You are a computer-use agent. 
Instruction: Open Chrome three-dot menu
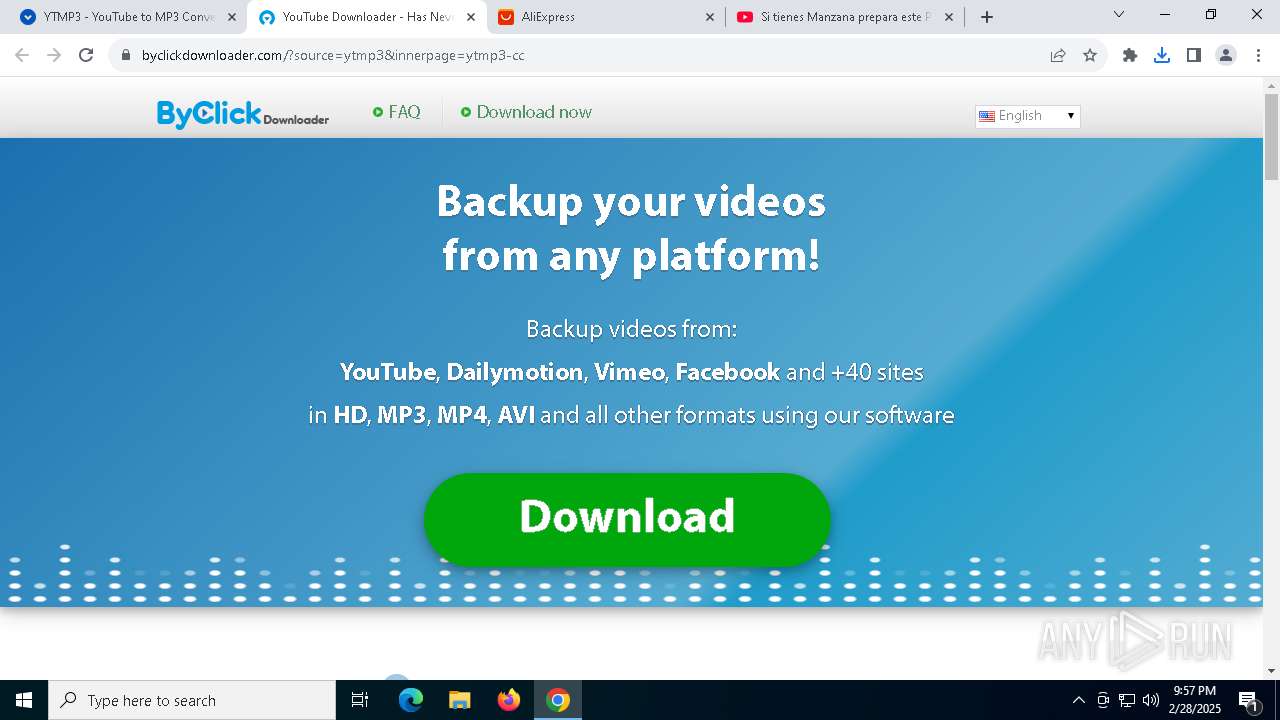(1258, 56)
